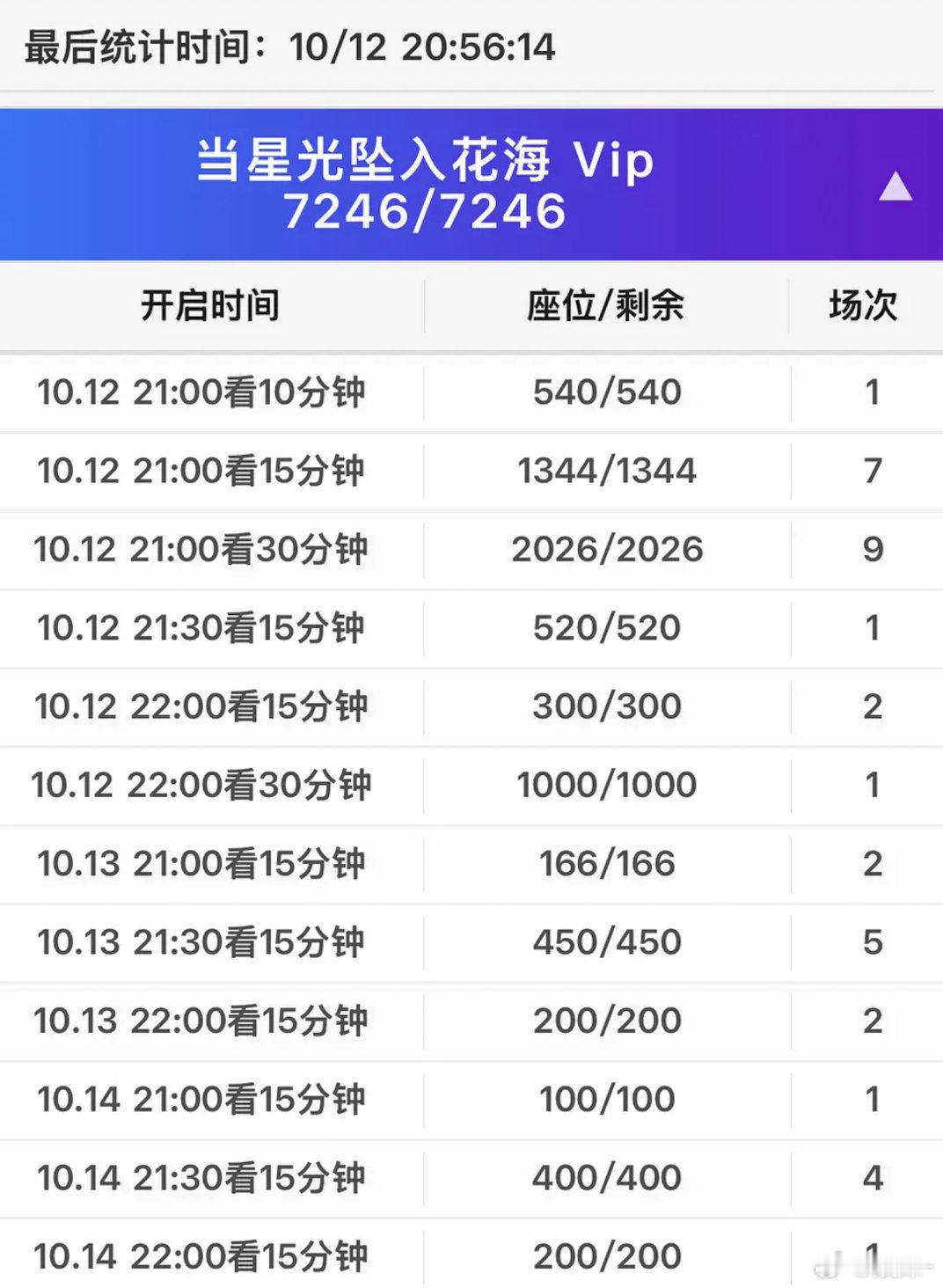This screenshot has height=1288, width=943.
Task: Open the 10.12 21:00看15分钟 row
Action: pyautogui.click(x=471, y=471)
